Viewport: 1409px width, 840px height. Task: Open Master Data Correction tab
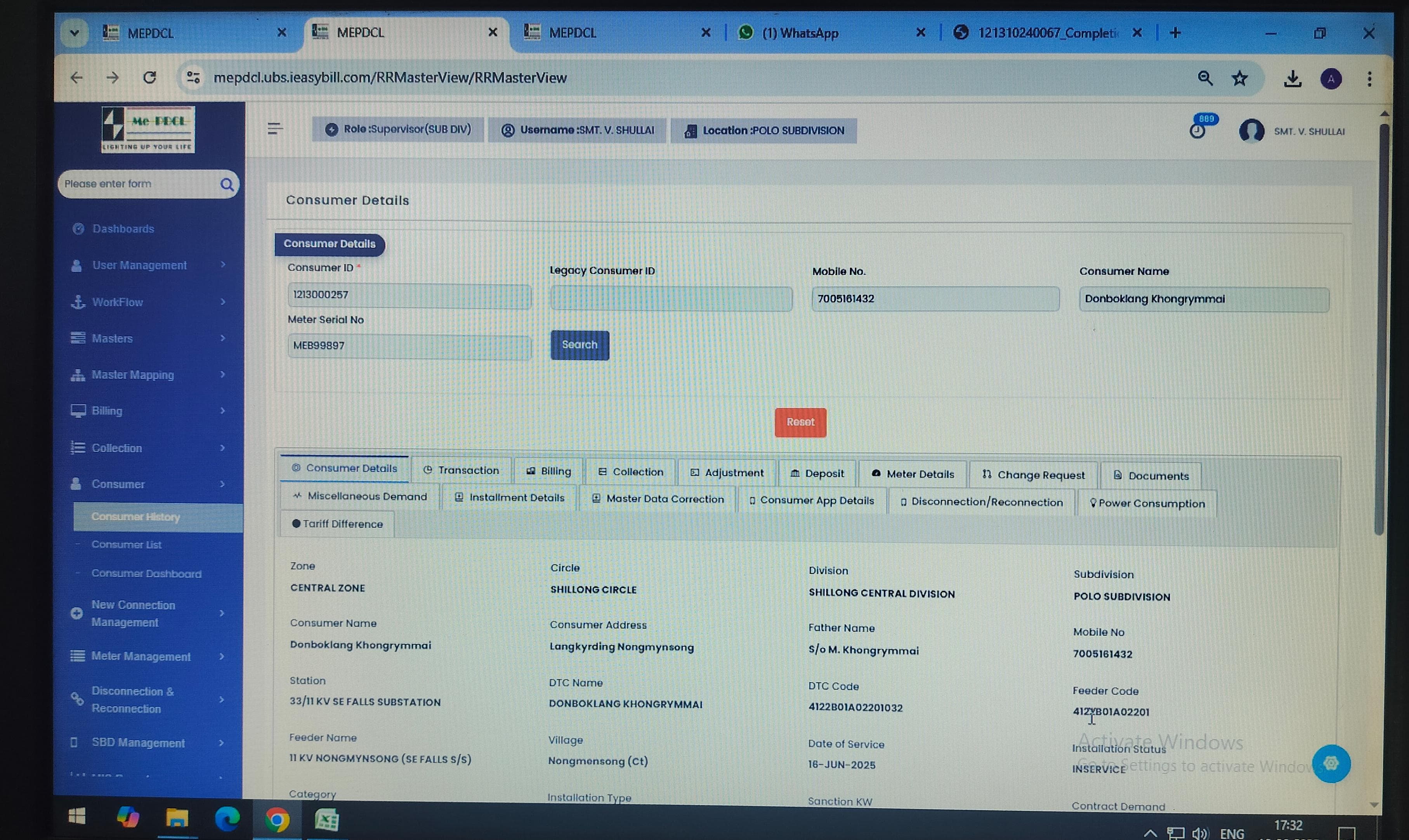(x=658, y=499)
